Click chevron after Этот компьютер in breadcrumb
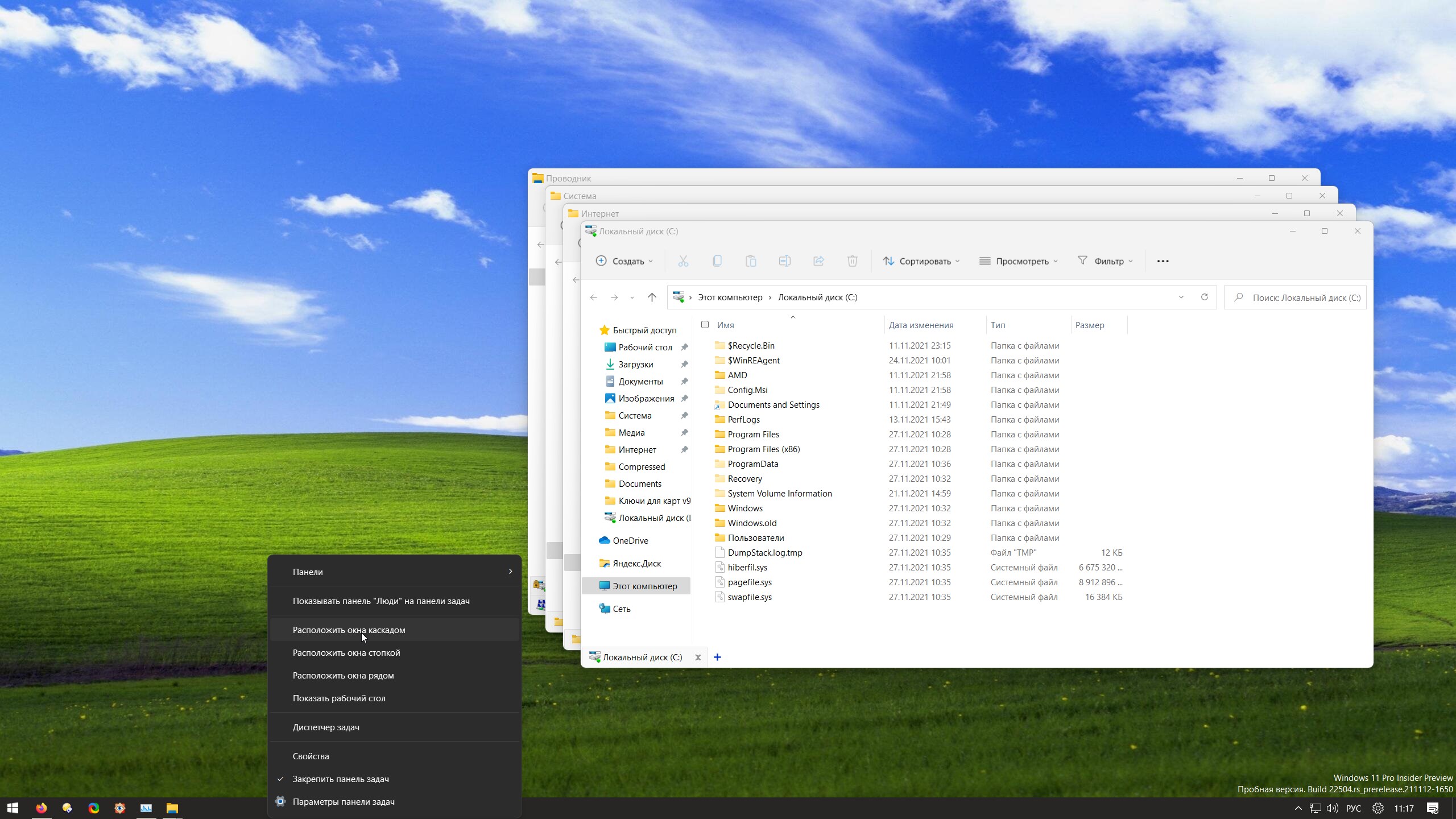Screen dimensions: 1456x819 click(x=770, y=297)
